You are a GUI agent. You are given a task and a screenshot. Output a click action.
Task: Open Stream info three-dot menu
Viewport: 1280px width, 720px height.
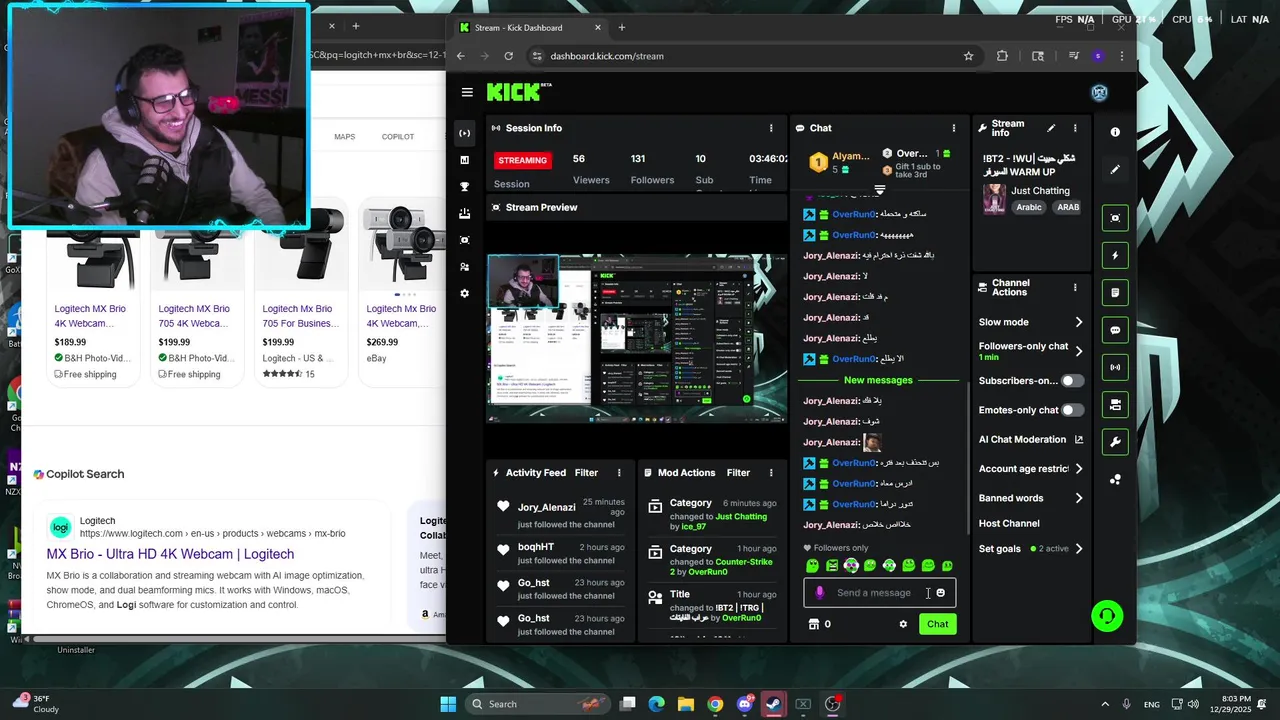pyautogui.click(x=1075, y=128)
